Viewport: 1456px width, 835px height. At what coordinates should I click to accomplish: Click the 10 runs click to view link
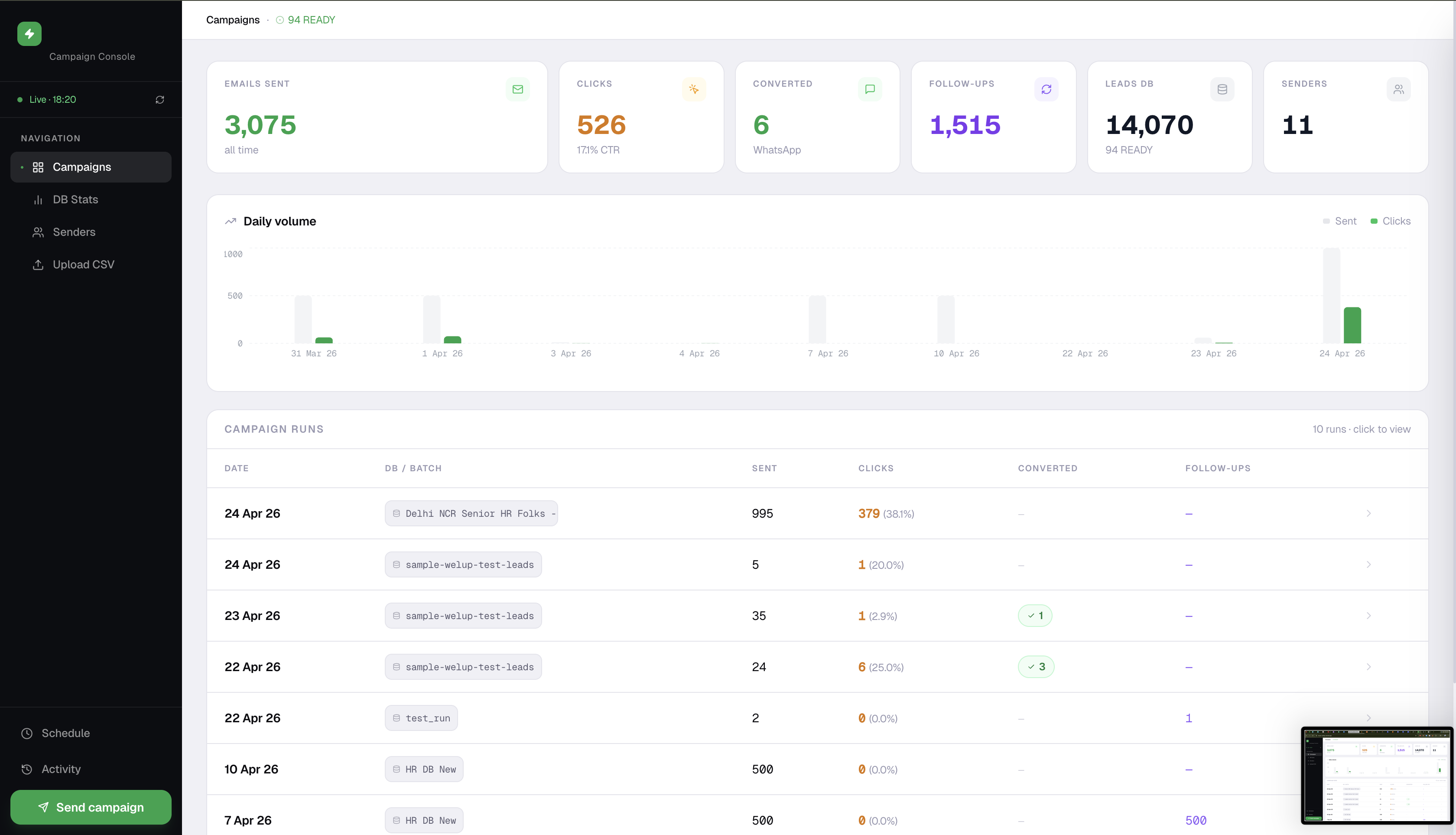(x=1362, y=429)
